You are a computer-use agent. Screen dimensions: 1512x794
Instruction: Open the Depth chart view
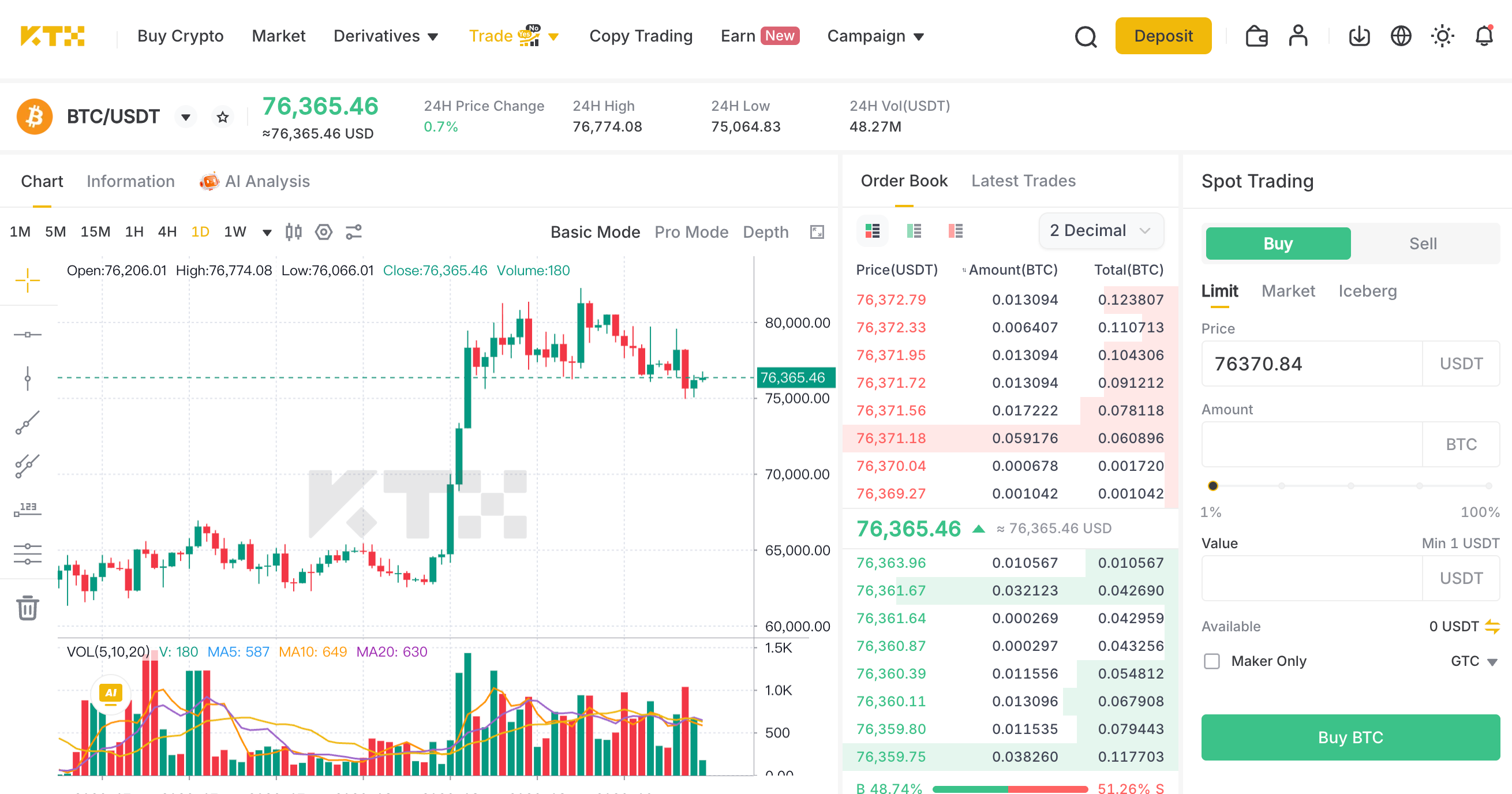[765, 232]
